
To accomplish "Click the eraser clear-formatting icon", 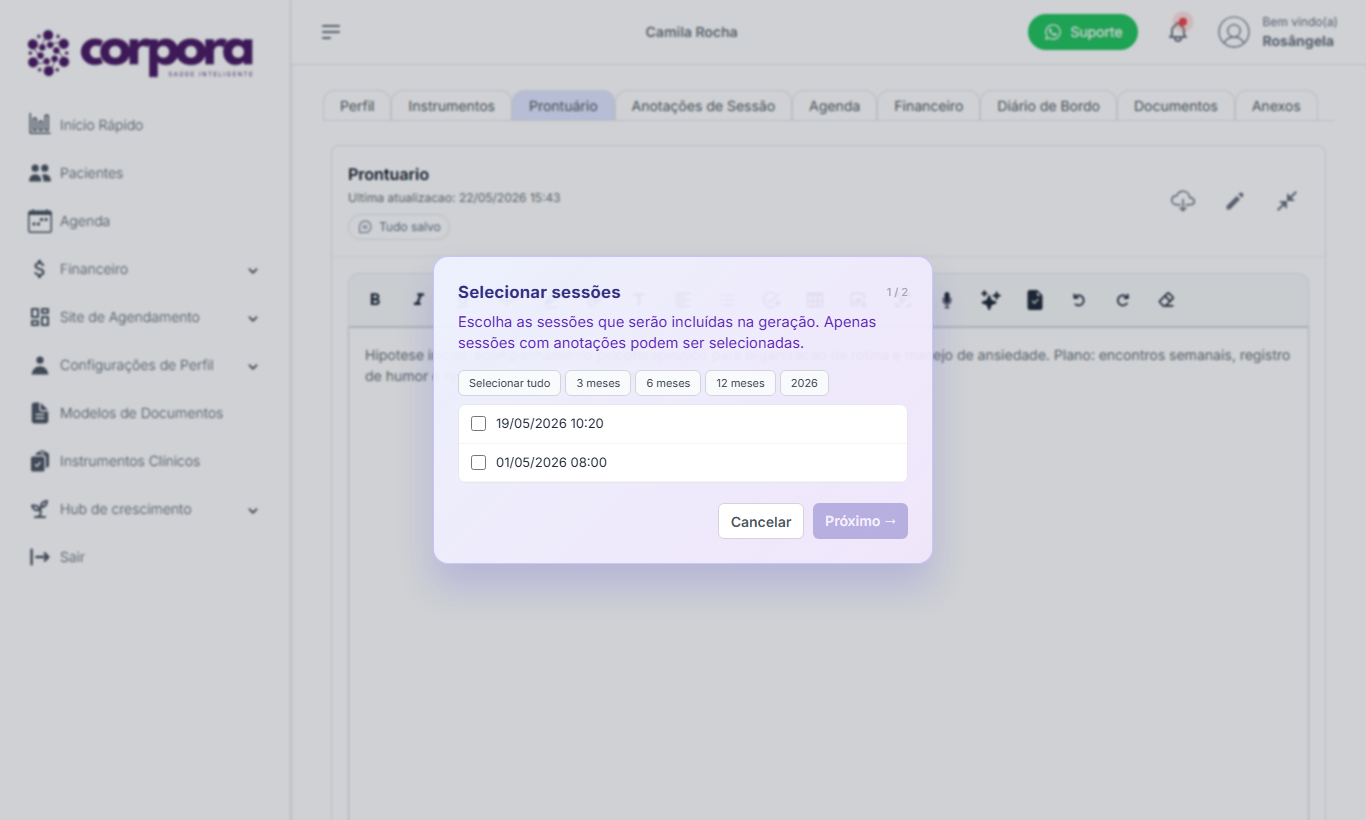I will pos(1166,300).
